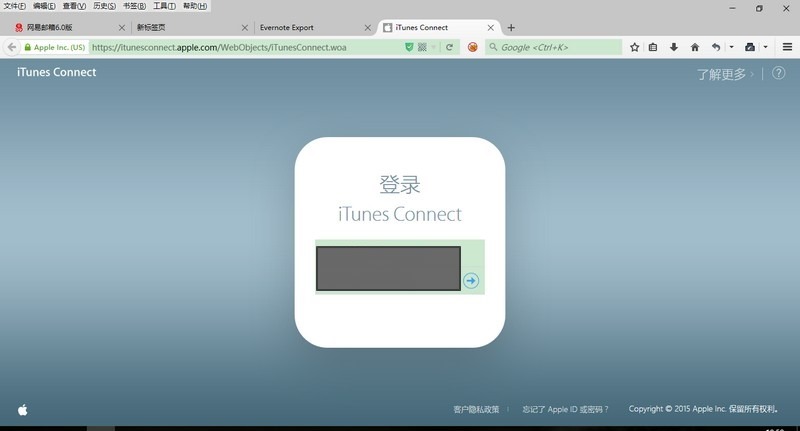This screenshot has width=800, height=431.
Task: Open the 帮助 (Help) menu
Action: click(x=195, y=6)
